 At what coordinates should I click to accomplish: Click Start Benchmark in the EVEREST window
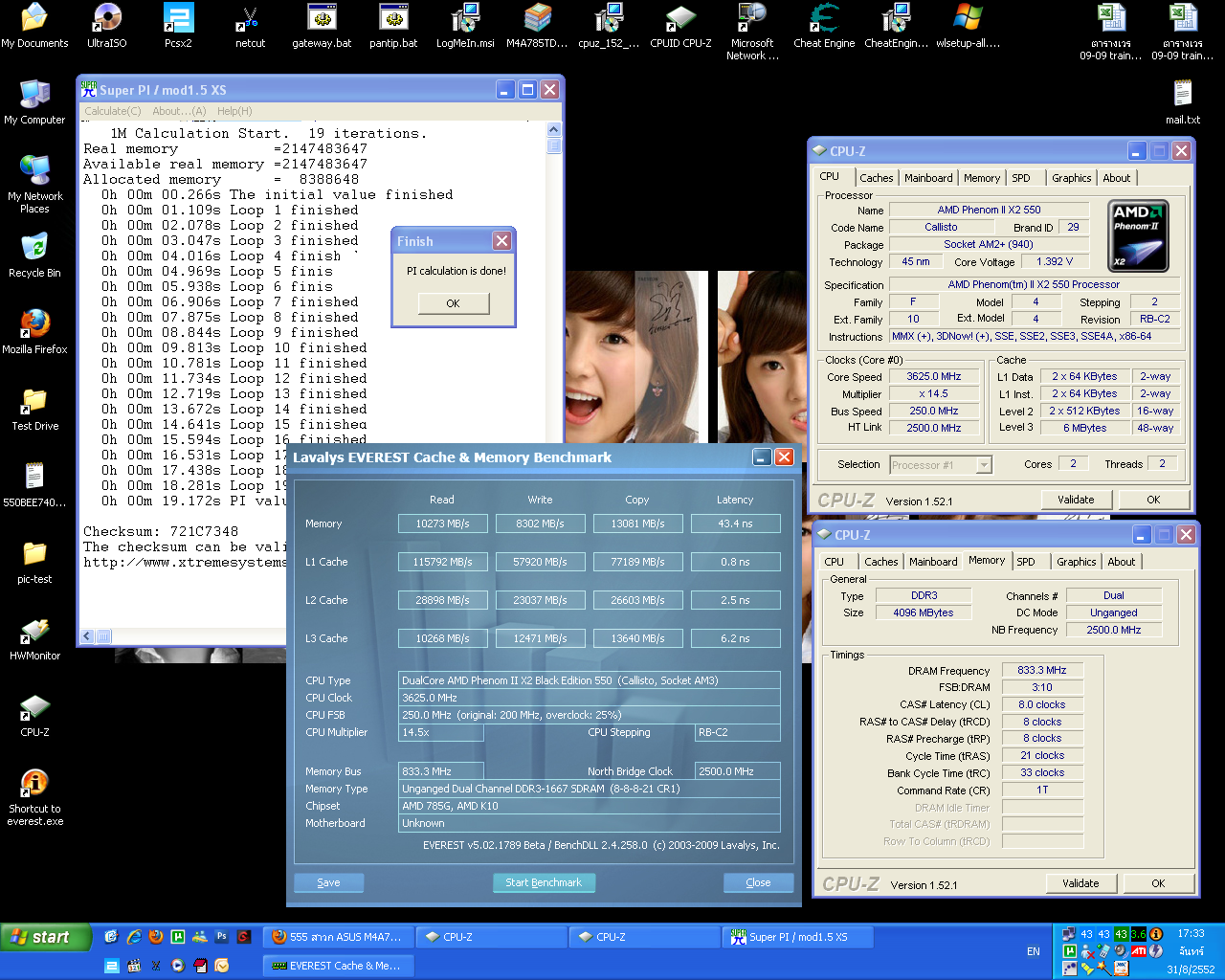point(544,882)
